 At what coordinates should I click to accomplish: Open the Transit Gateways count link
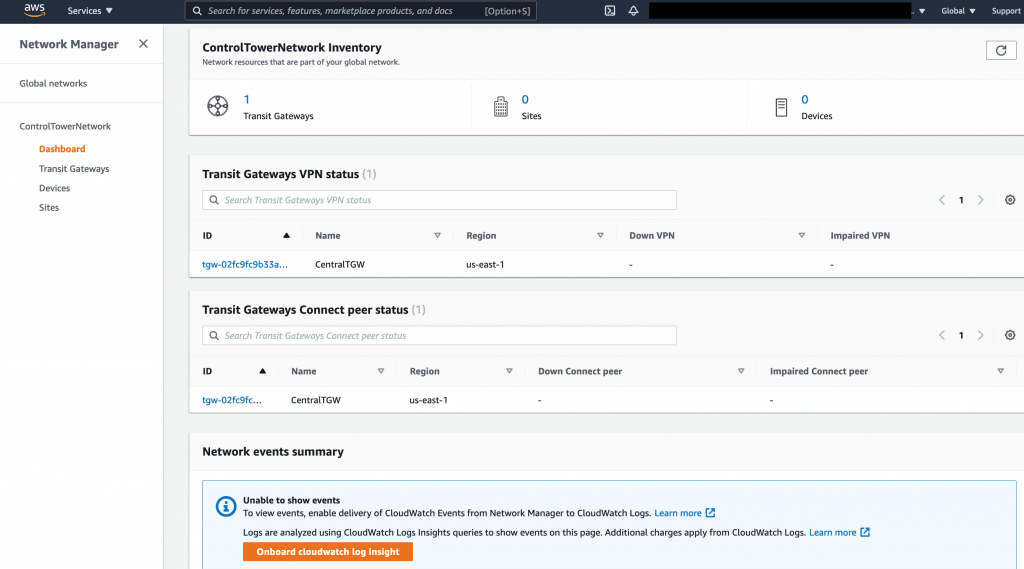coord(246,99)
